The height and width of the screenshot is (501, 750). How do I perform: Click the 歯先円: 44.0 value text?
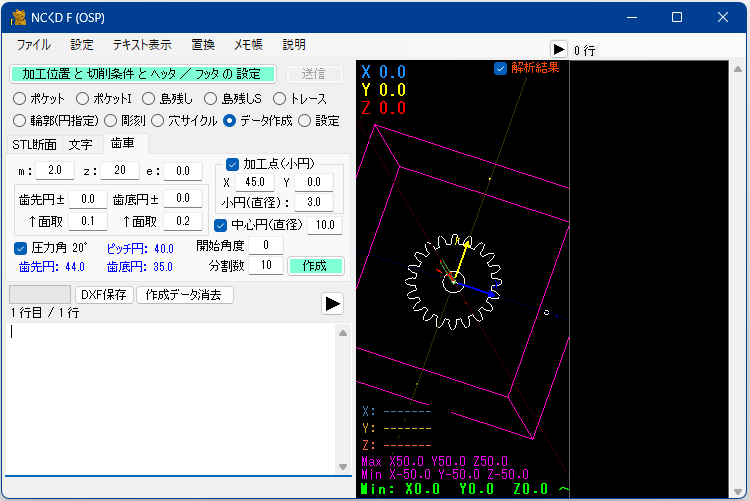[52, 267]
